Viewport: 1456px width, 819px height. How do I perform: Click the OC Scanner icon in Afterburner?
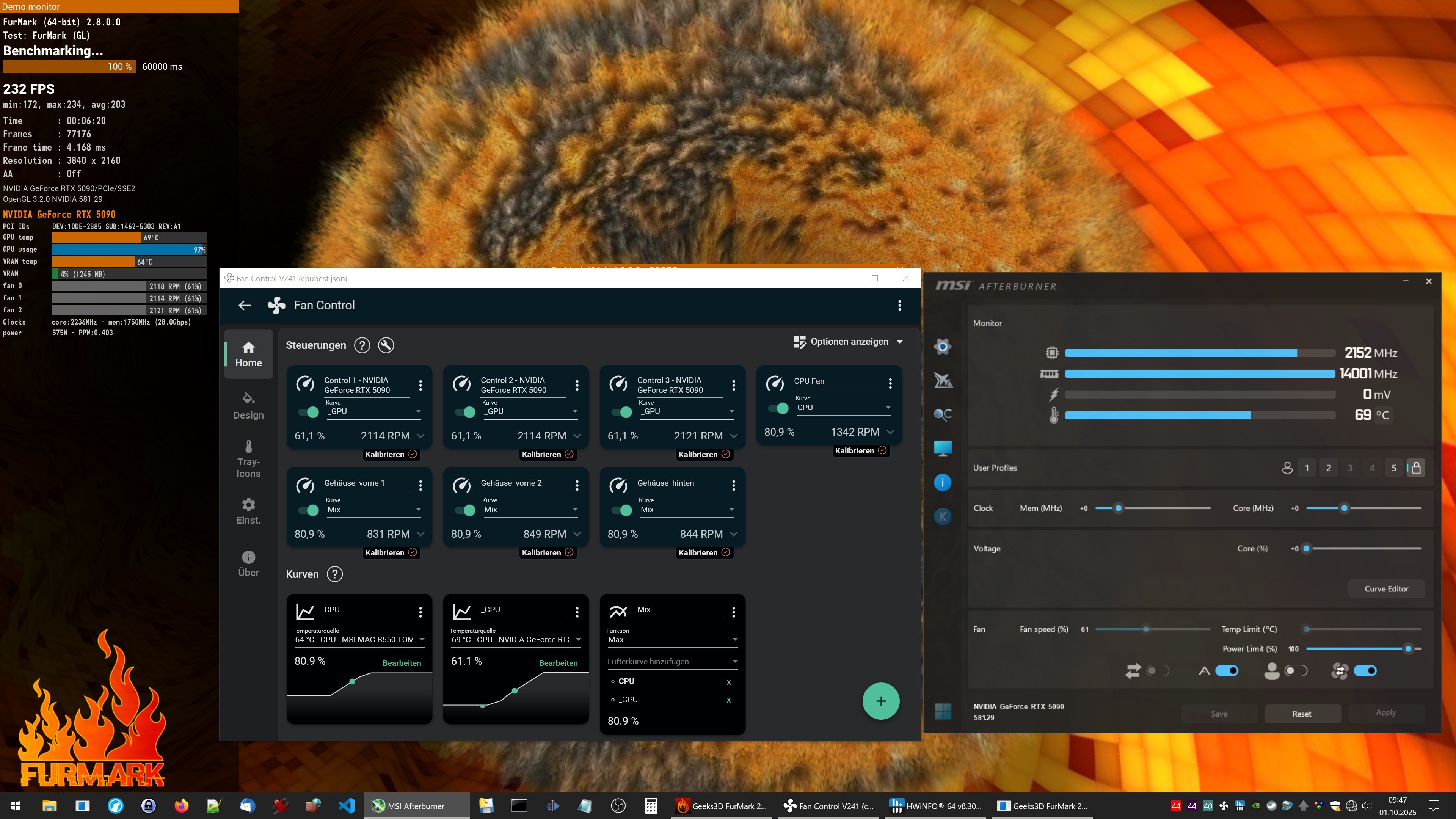[942, 414]
